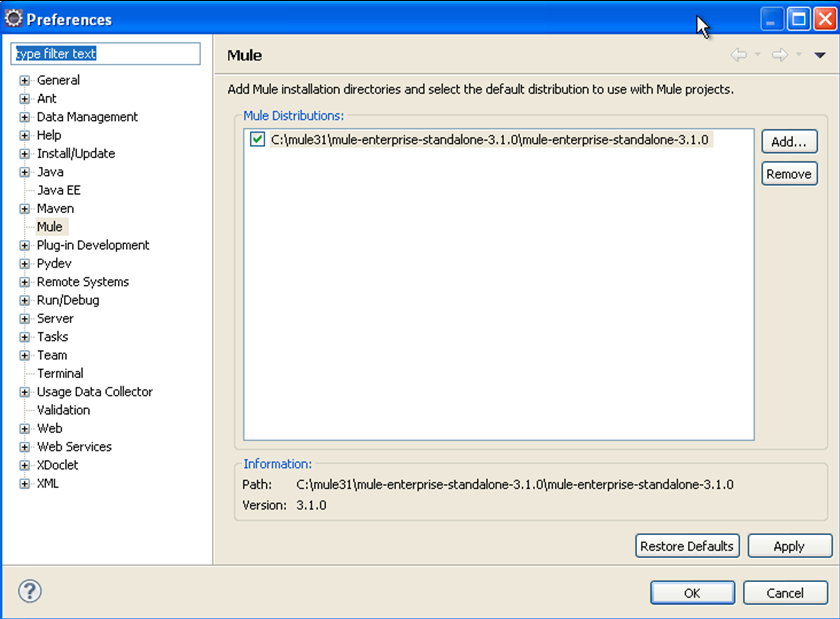Expand the Web Services node
Screen dimensions: 840x619
click(x=25, y=447)
